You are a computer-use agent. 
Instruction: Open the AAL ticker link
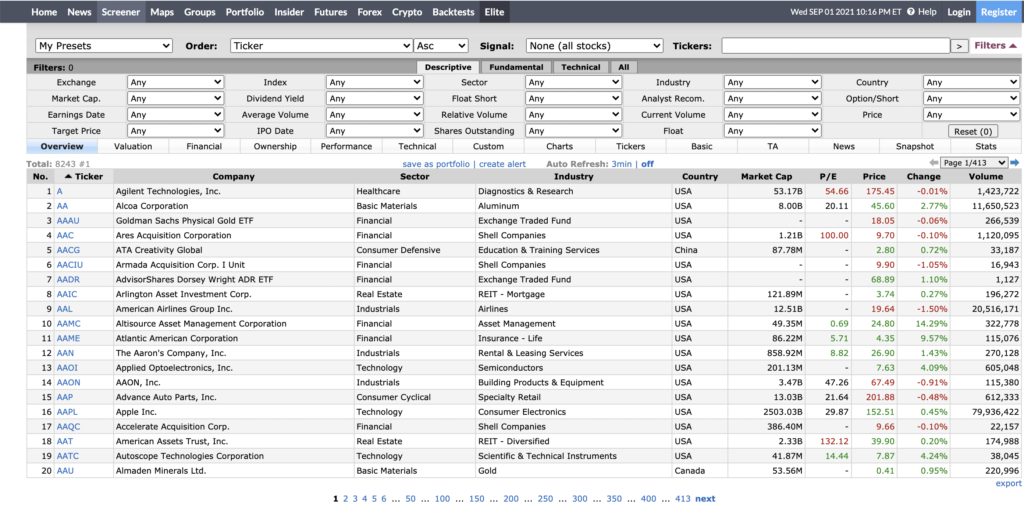64,309
